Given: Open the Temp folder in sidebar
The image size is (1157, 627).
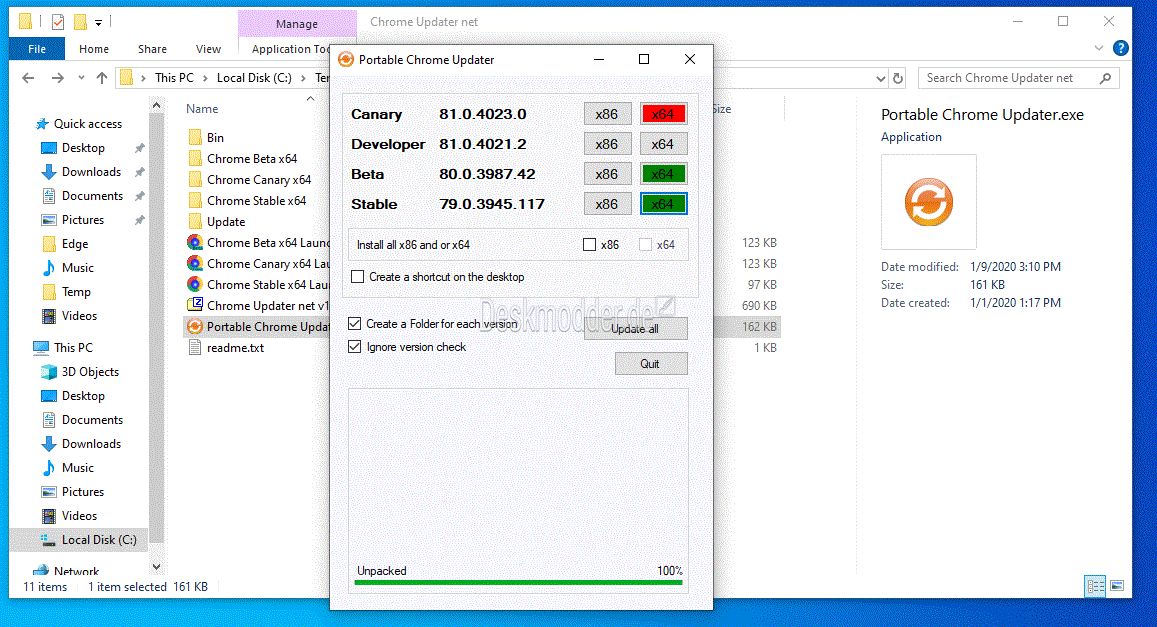Looking at the screenshot, I should [x=76, y=292].
